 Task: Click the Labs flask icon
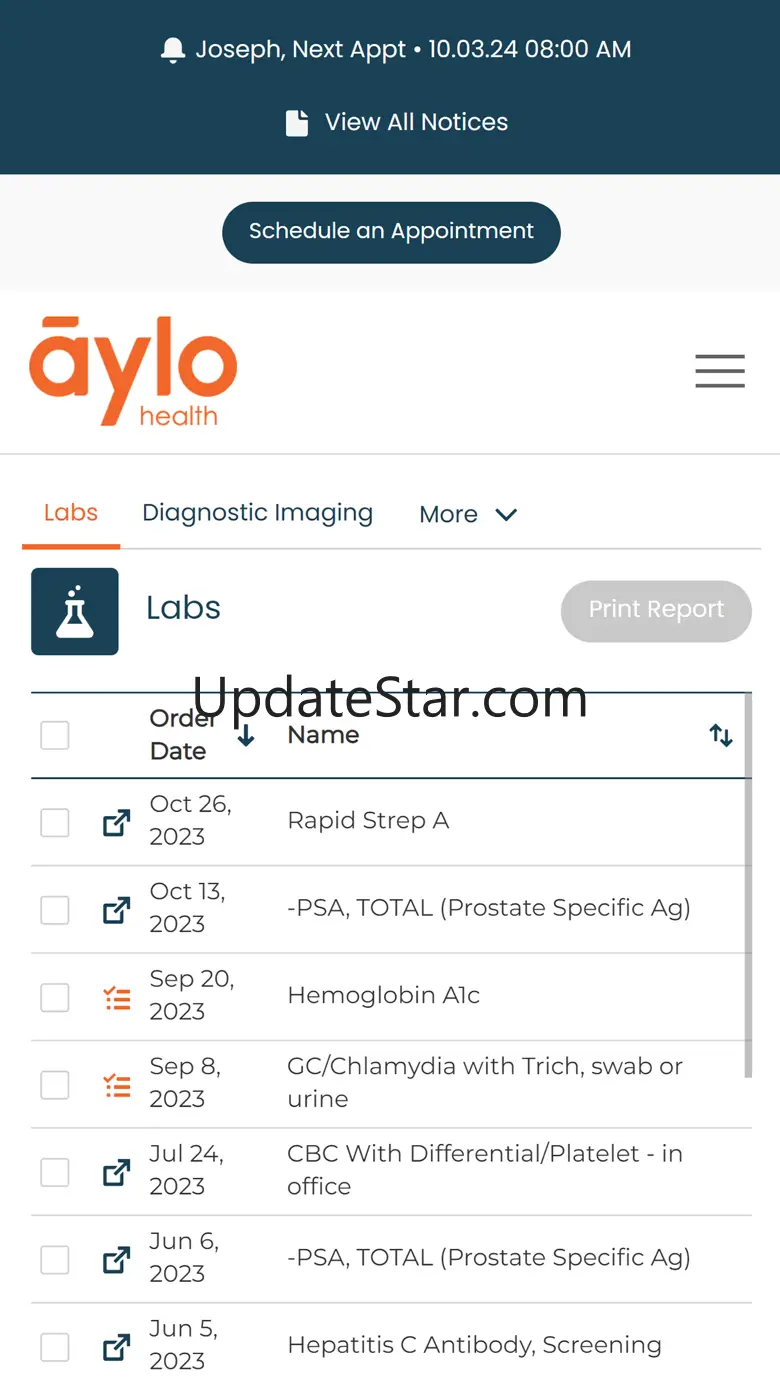[x=75, y=611]
